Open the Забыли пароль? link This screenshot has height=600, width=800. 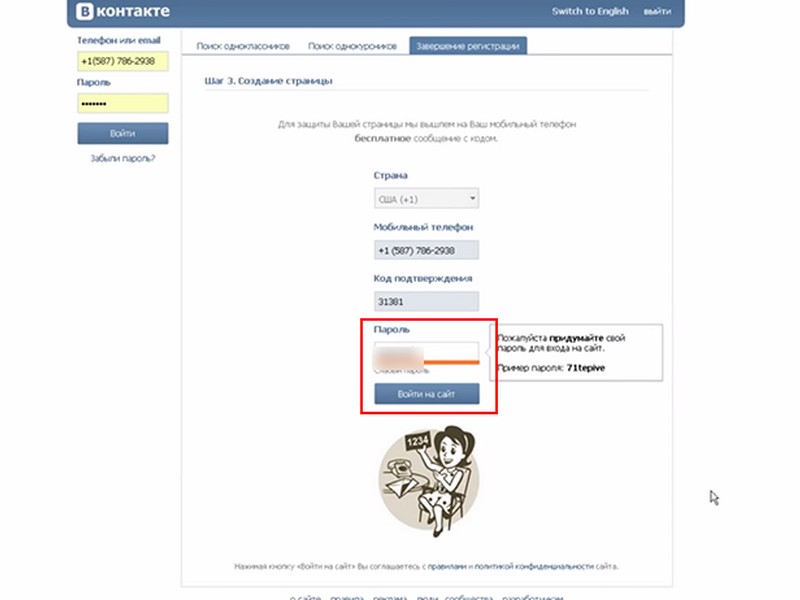pyautogui.click(x=123, y=158)
